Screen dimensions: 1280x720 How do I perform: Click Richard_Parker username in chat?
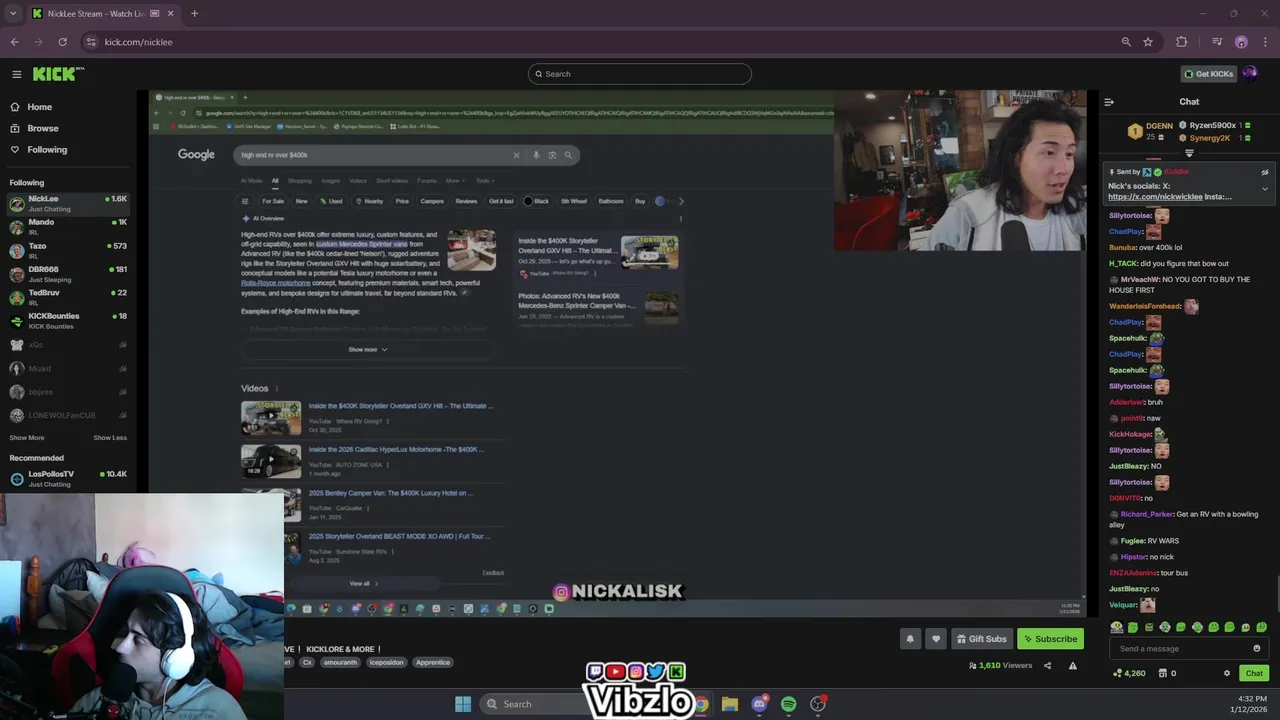(x=1146, y=514)
